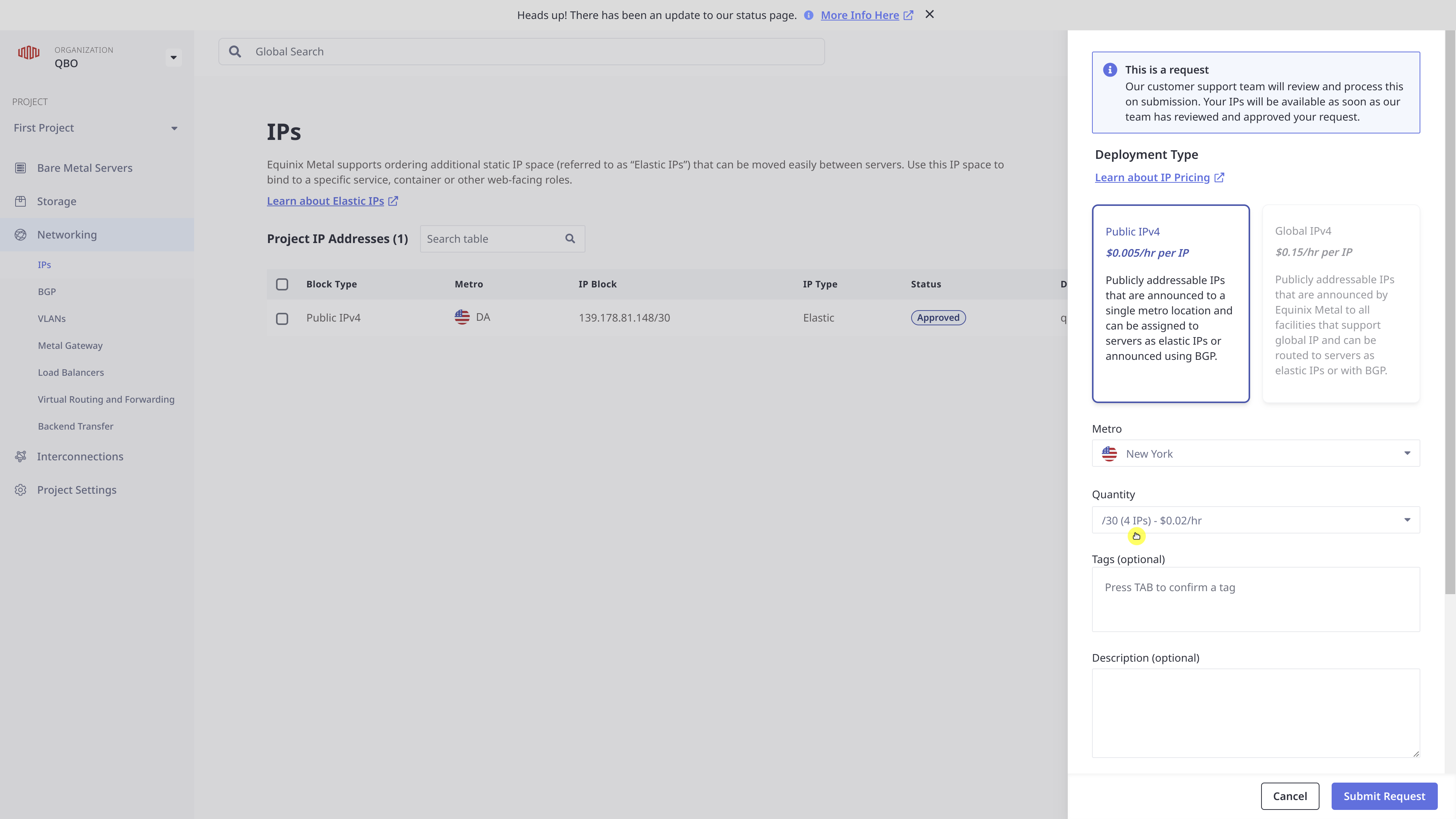Click the Equinix Metal logo
This screenshot has height=819, width=1456.
pyautogui.click(x=28, y=53)
